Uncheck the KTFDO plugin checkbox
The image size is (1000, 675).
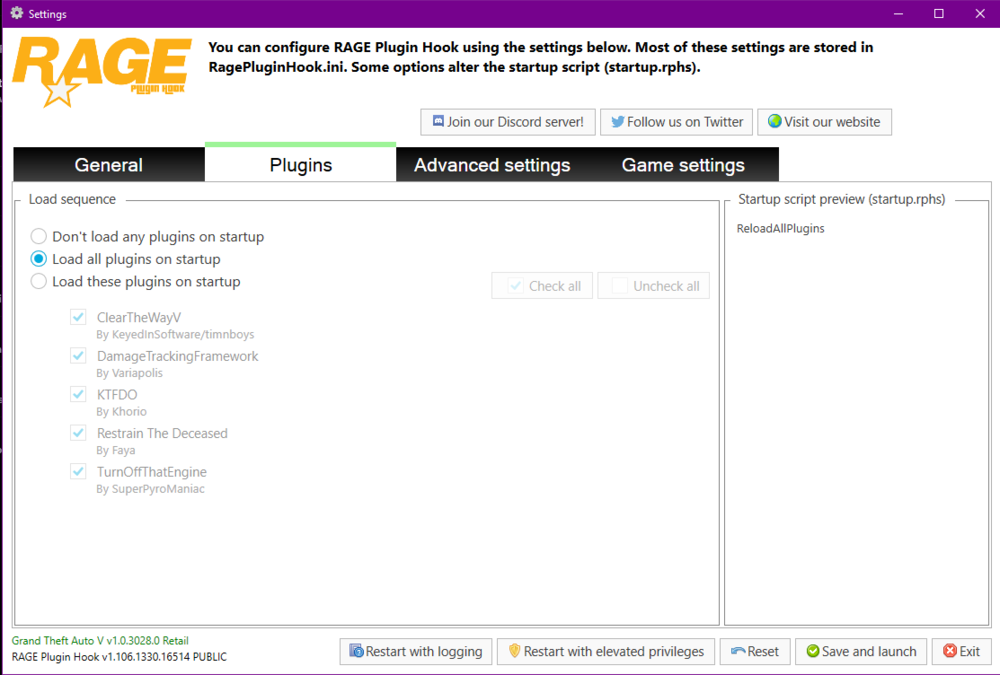[x=78, y=393]
